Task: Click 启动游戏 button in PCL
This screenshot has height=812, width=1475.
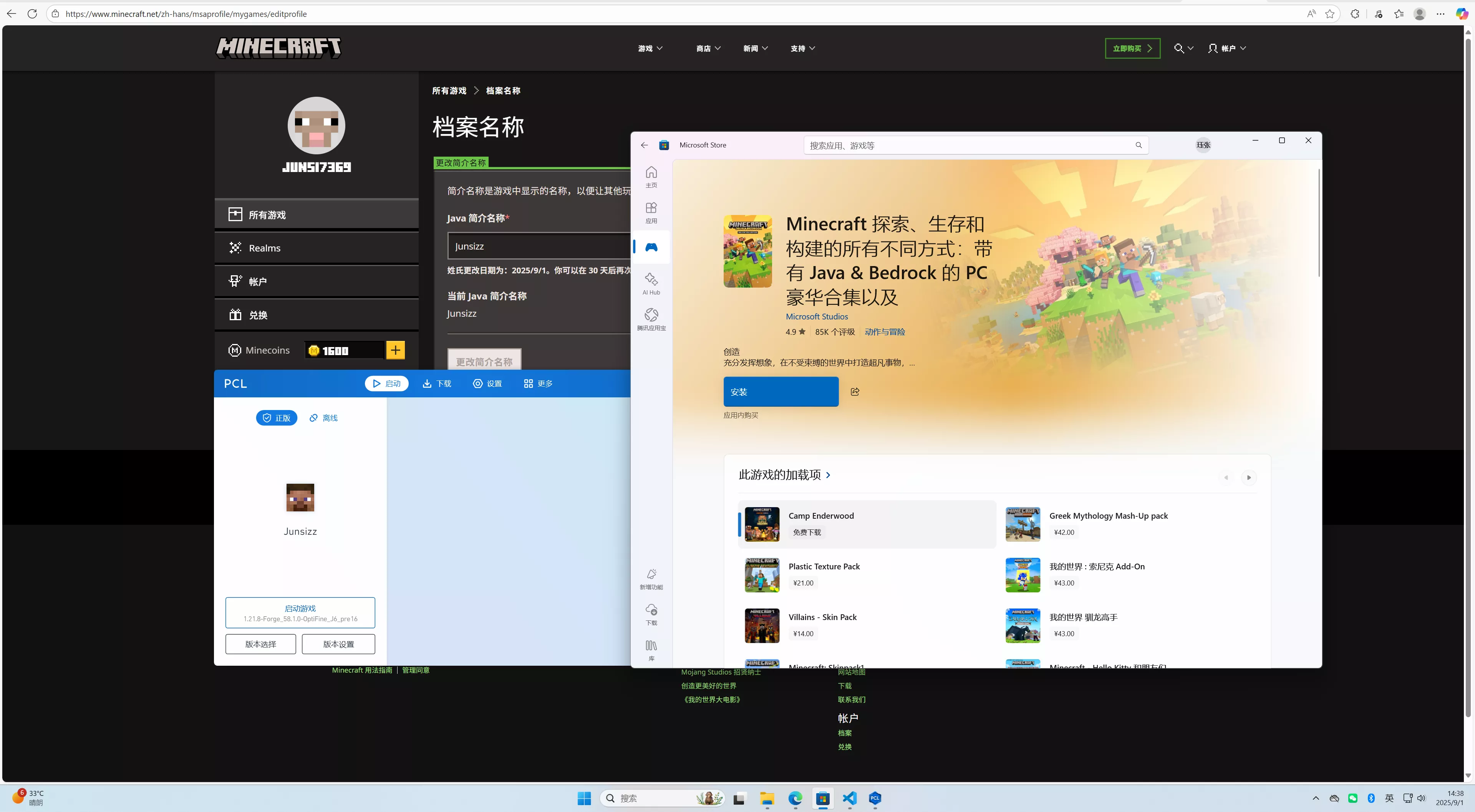Action: click(300, 613)
